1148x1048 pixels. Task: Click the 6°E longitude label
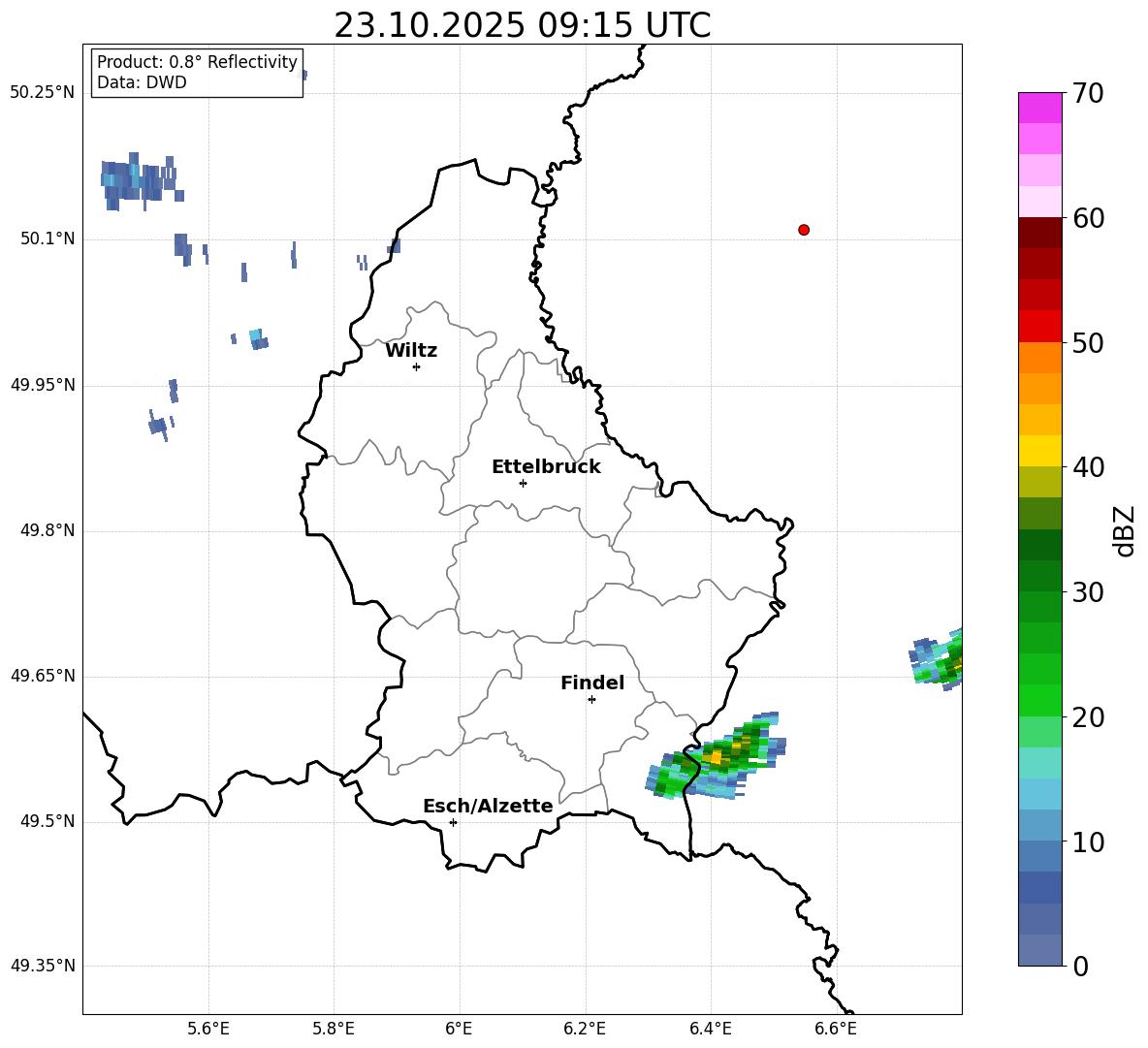click(x=459, y=1029)
